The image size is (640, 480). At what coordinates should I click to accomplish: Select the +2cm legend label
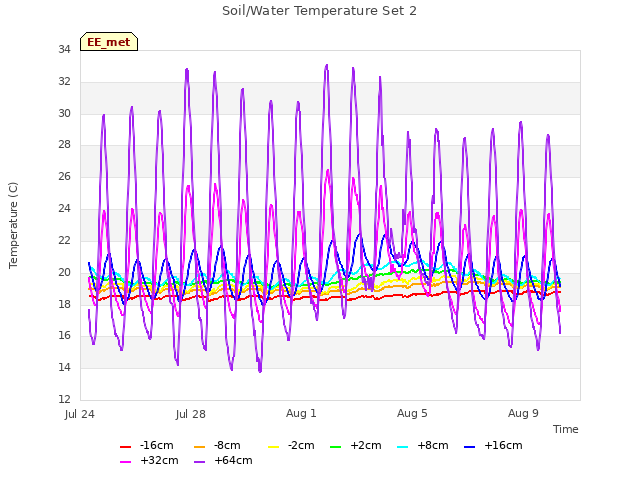[x=366, y=445]
